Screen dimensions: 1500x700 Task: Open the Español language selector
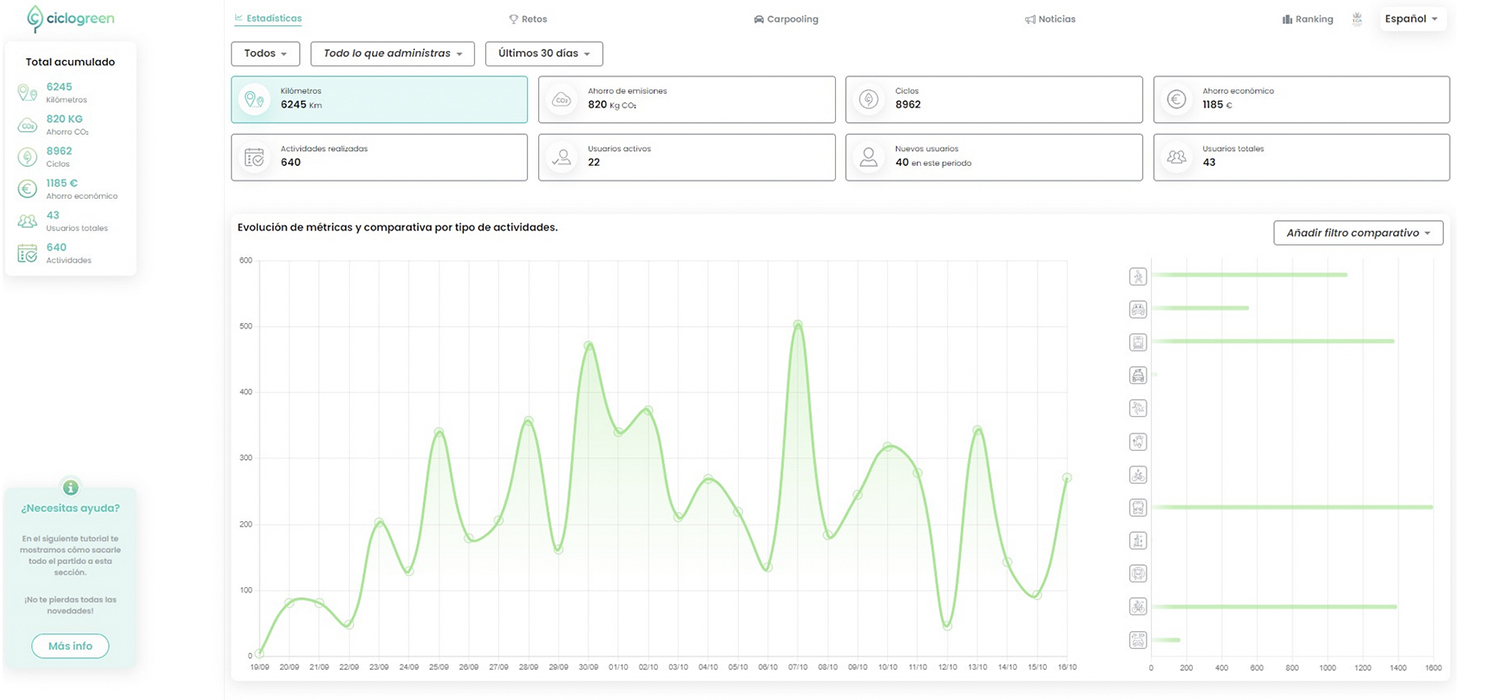[1411, 19]
